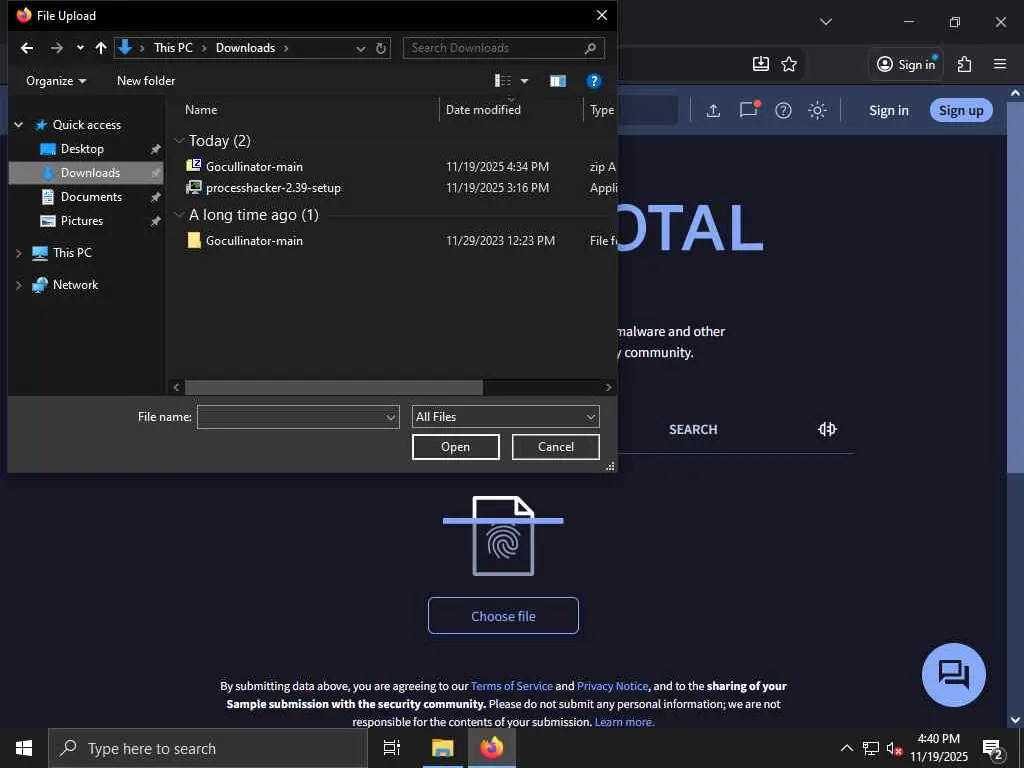Open VirusTotal API scripts icon
Screen dimensions: 1024x768
click(x=827, y=429)
